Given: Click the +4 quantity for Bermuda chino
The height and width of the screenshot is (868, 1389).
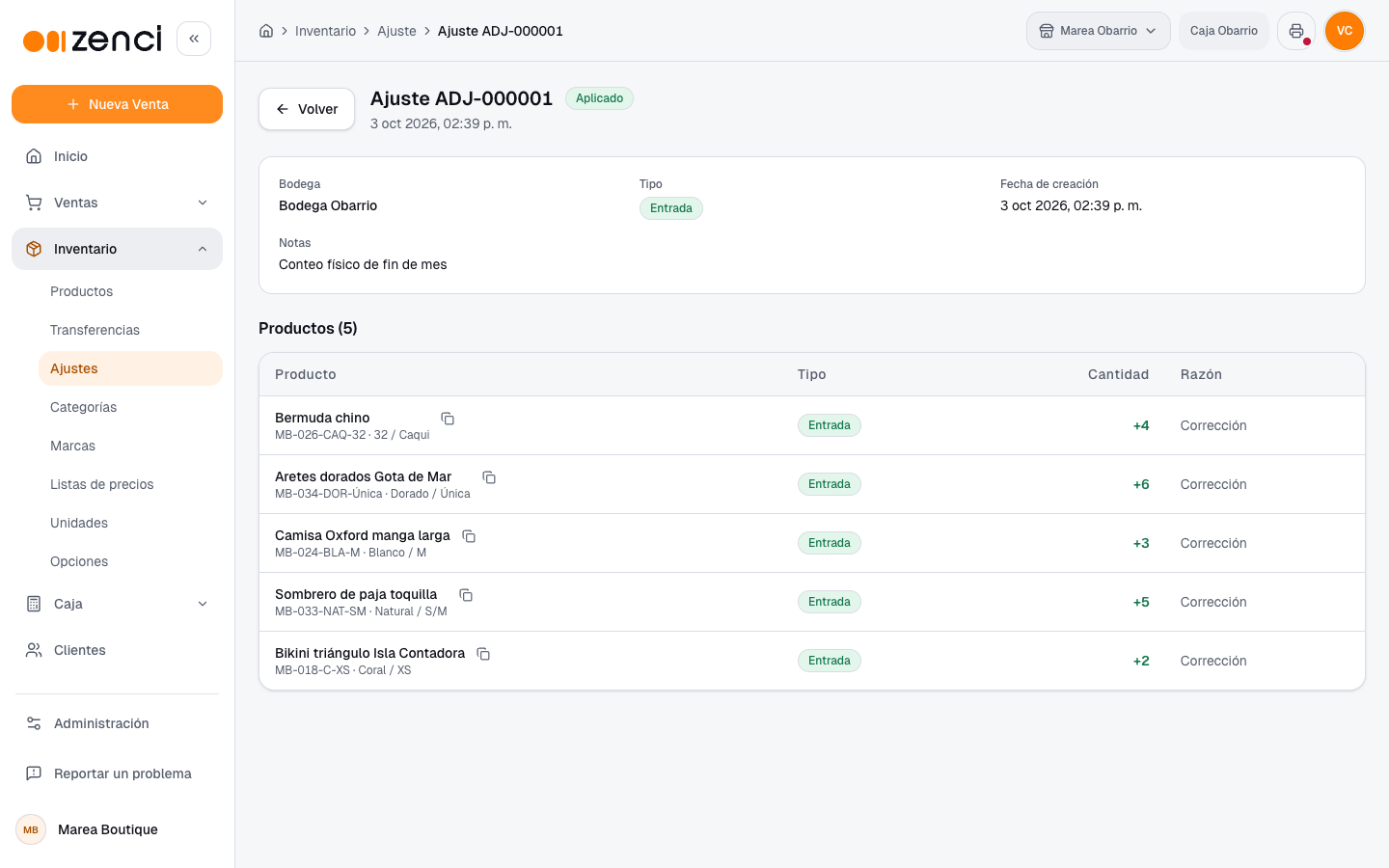Looking at the screenshot, I should [x=1141, y=425].
